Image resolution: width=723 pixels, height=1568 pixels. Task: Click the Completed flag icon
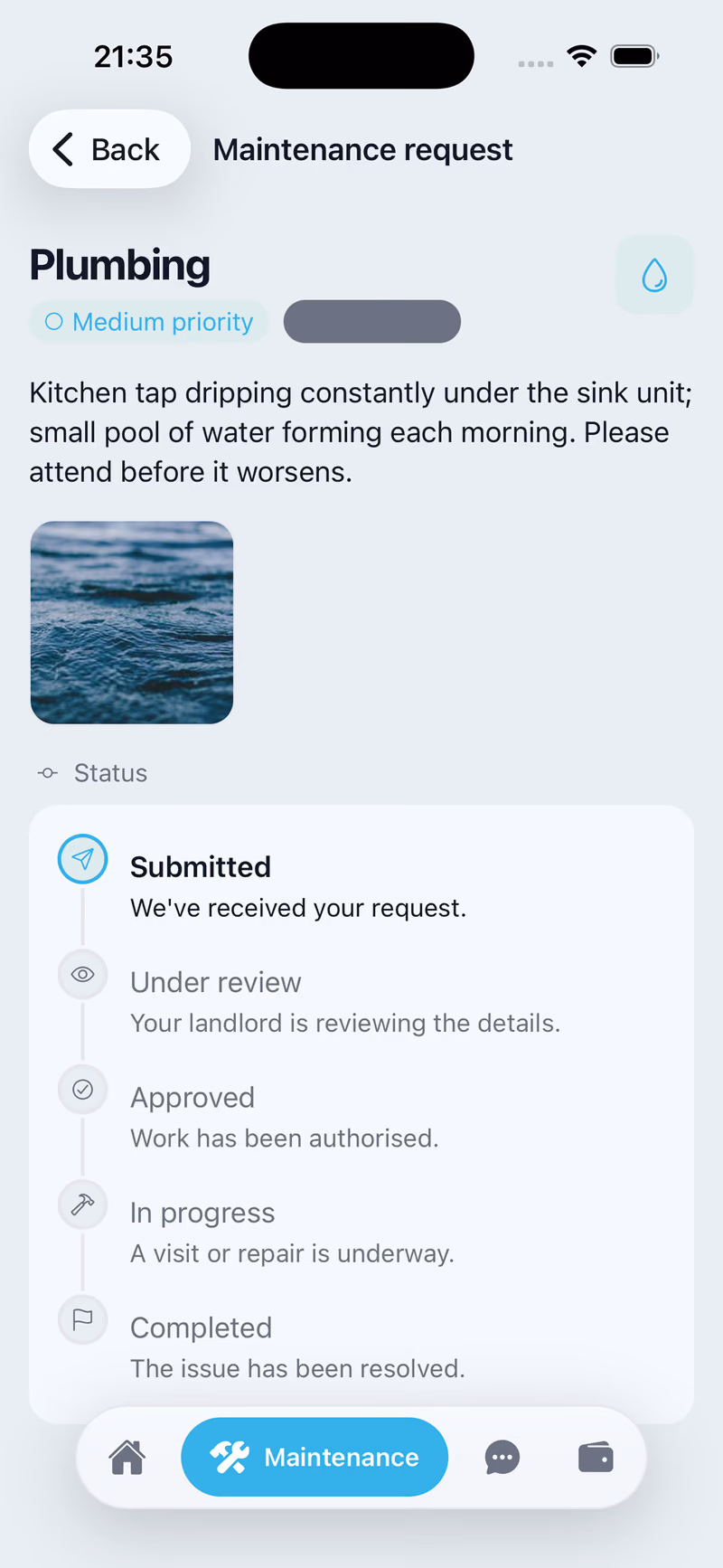83,1319
